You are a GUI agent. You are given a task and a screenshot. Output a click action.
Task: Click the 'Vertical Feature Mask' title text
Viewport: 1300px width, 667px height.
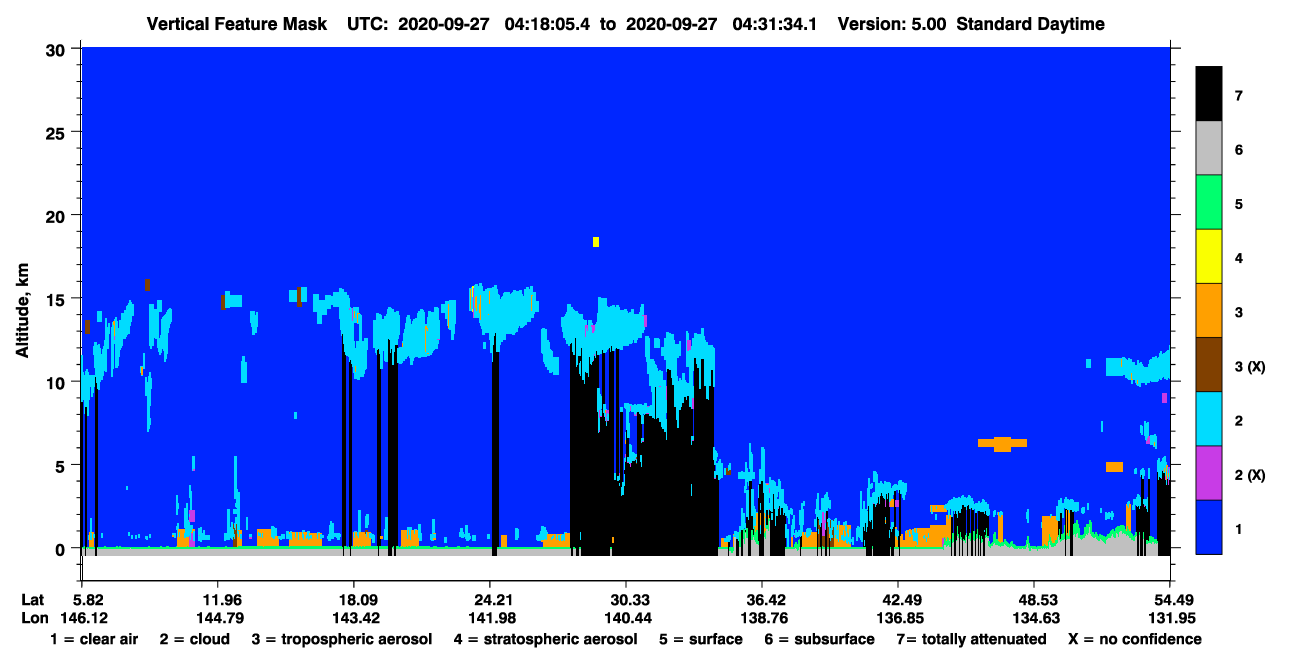(x=235, y=24)
